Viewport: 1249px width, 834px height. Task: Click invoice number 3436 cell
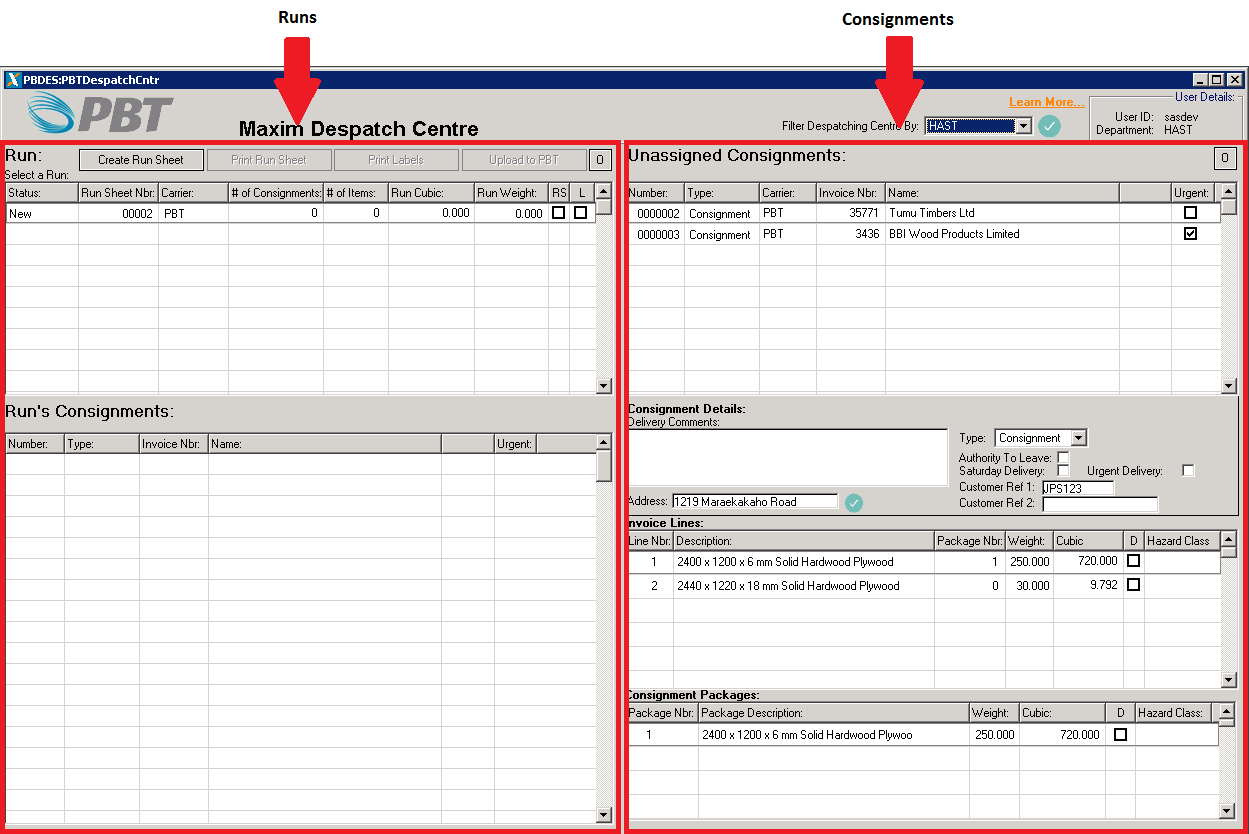851,234
